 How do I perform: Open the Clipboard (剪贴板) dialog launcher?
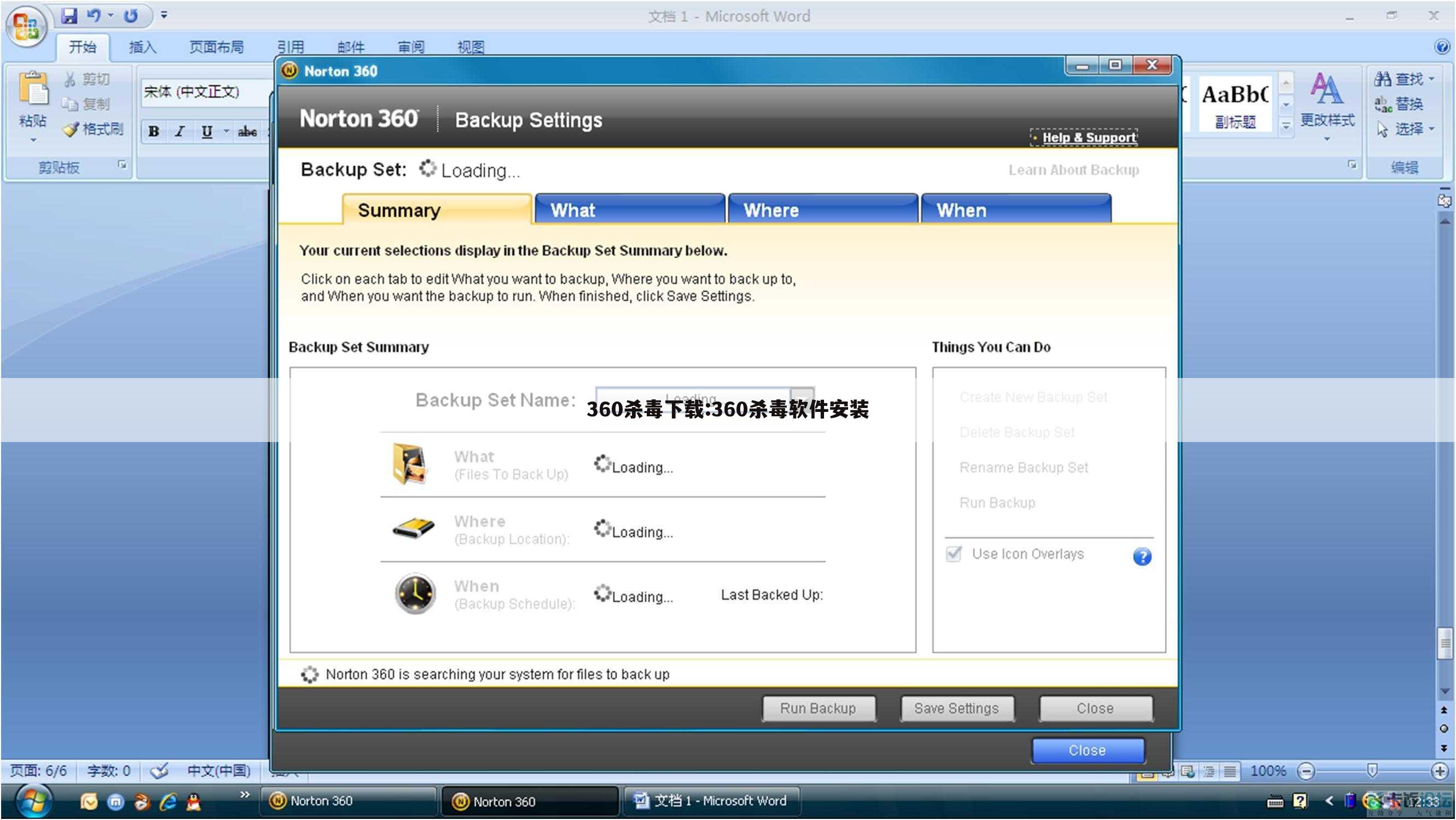click(122, 165)
